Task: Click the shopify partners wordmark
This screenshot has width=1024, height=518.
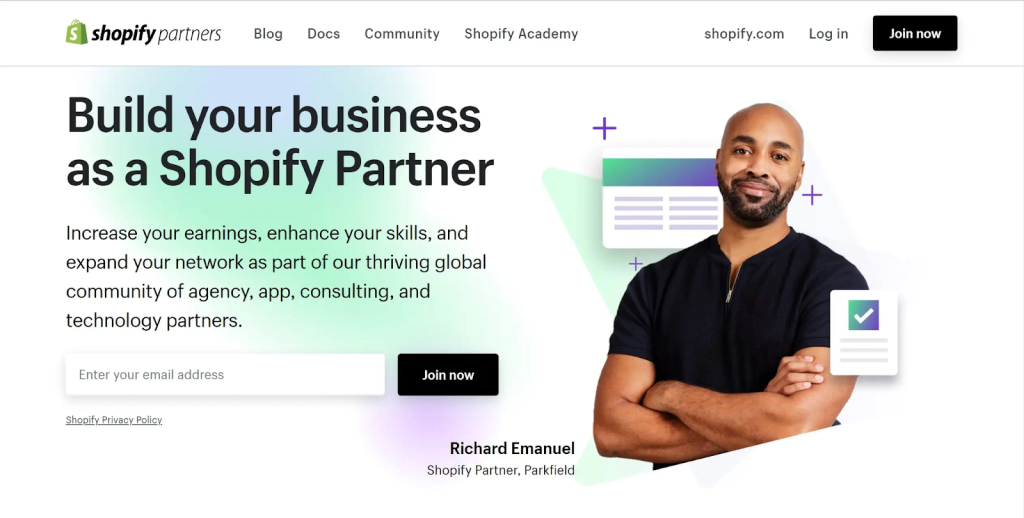Action: coord(156,33)
